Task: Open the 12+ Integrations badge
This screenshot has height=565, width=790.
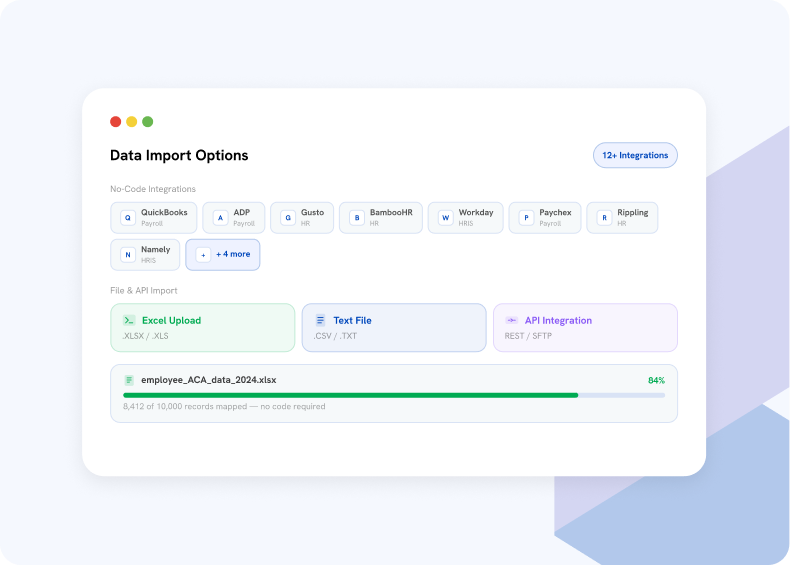Action: pyautogui.click(x=635, y=155)
